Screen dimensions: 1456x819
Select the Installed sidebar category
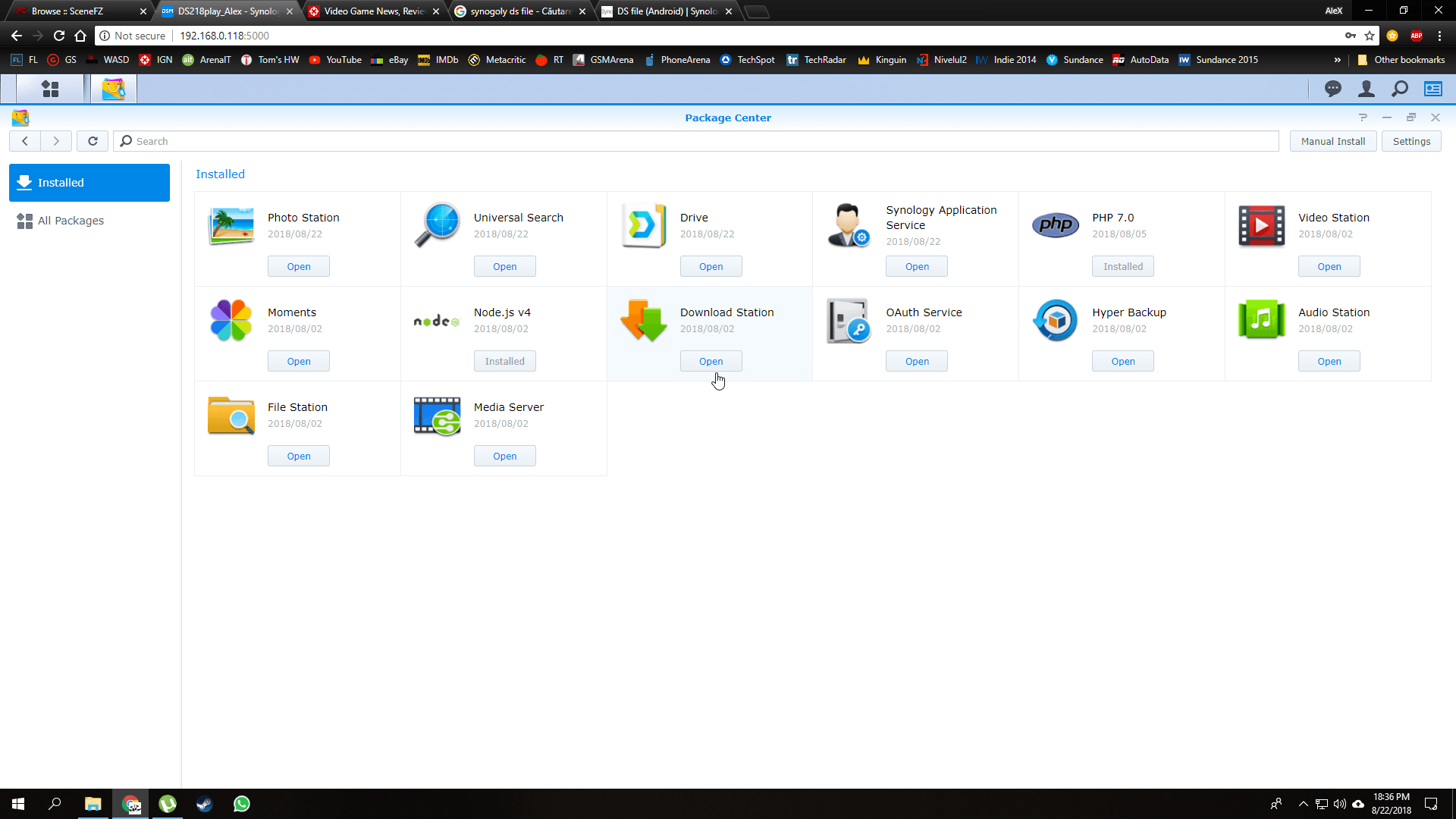tap(89, 183)
